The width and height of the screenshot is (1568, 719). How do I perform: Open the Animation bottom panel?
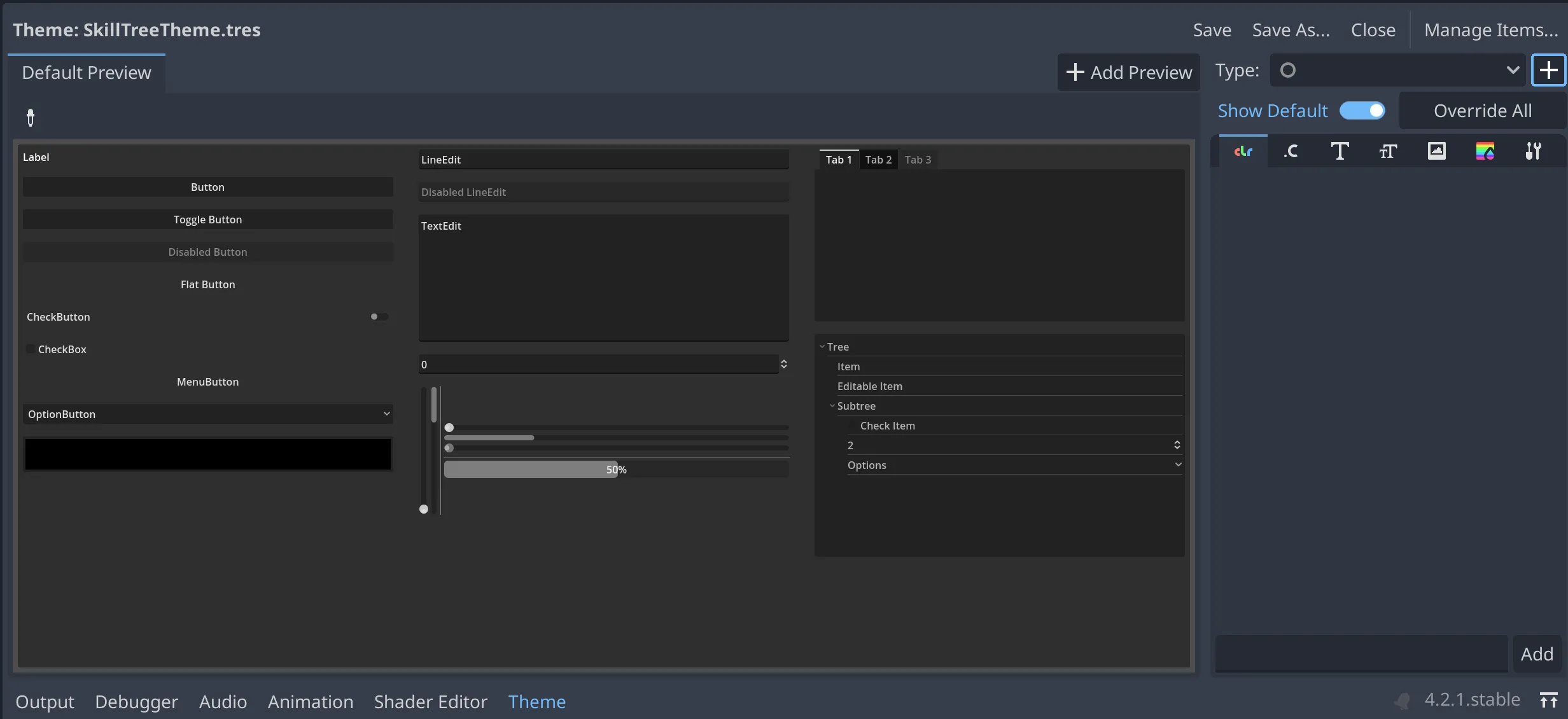(x=310, y=701)
